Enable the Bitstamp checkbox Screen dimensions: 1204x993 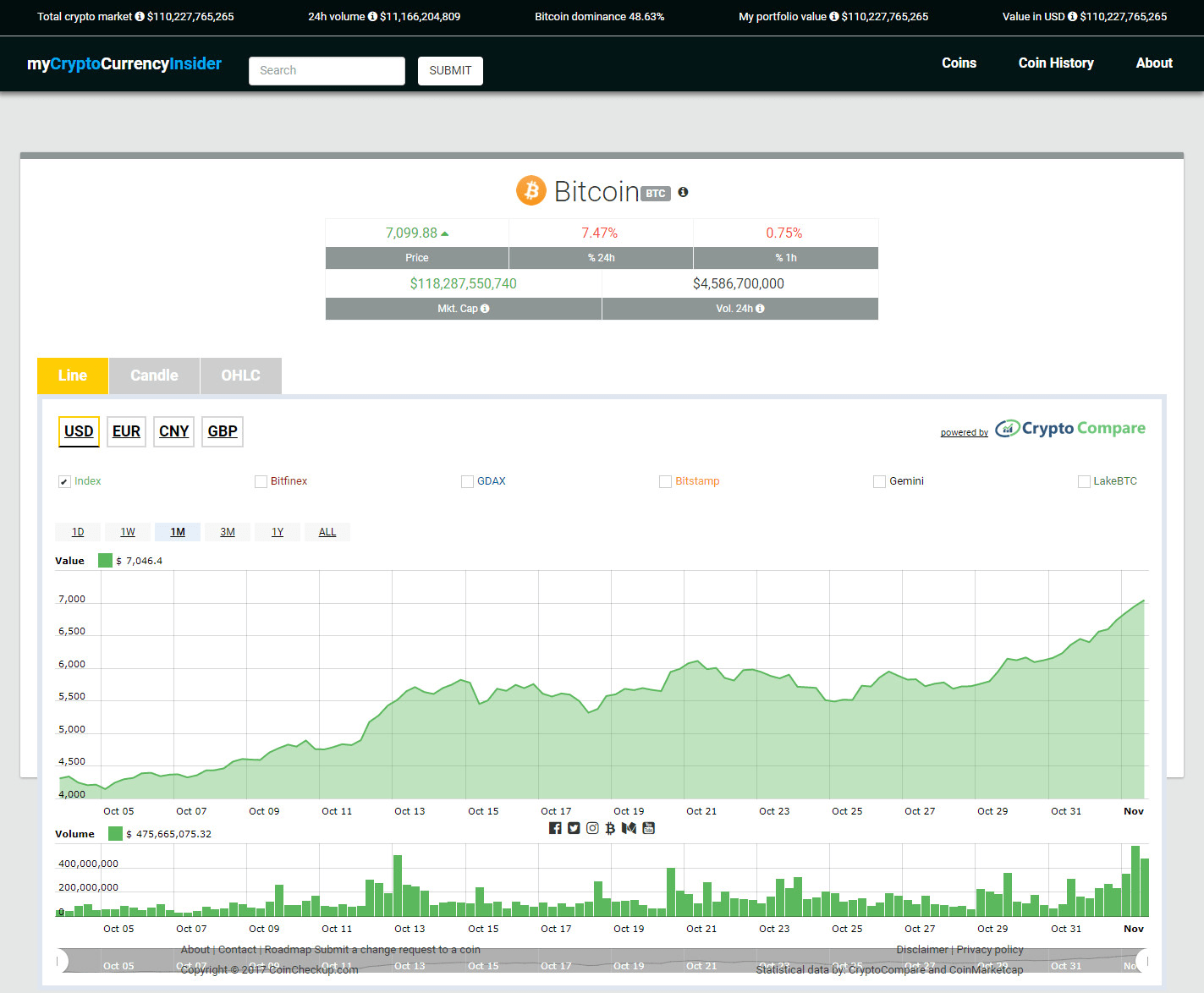pos(665,481)
